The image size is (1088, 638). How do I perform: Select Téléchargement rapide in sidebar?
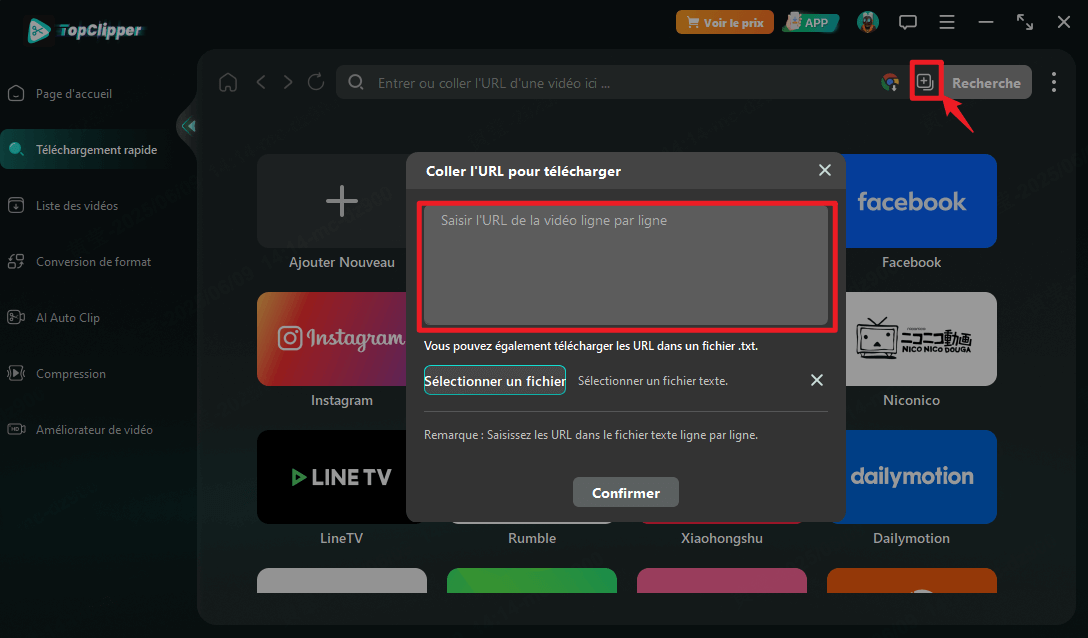[87, 149]
